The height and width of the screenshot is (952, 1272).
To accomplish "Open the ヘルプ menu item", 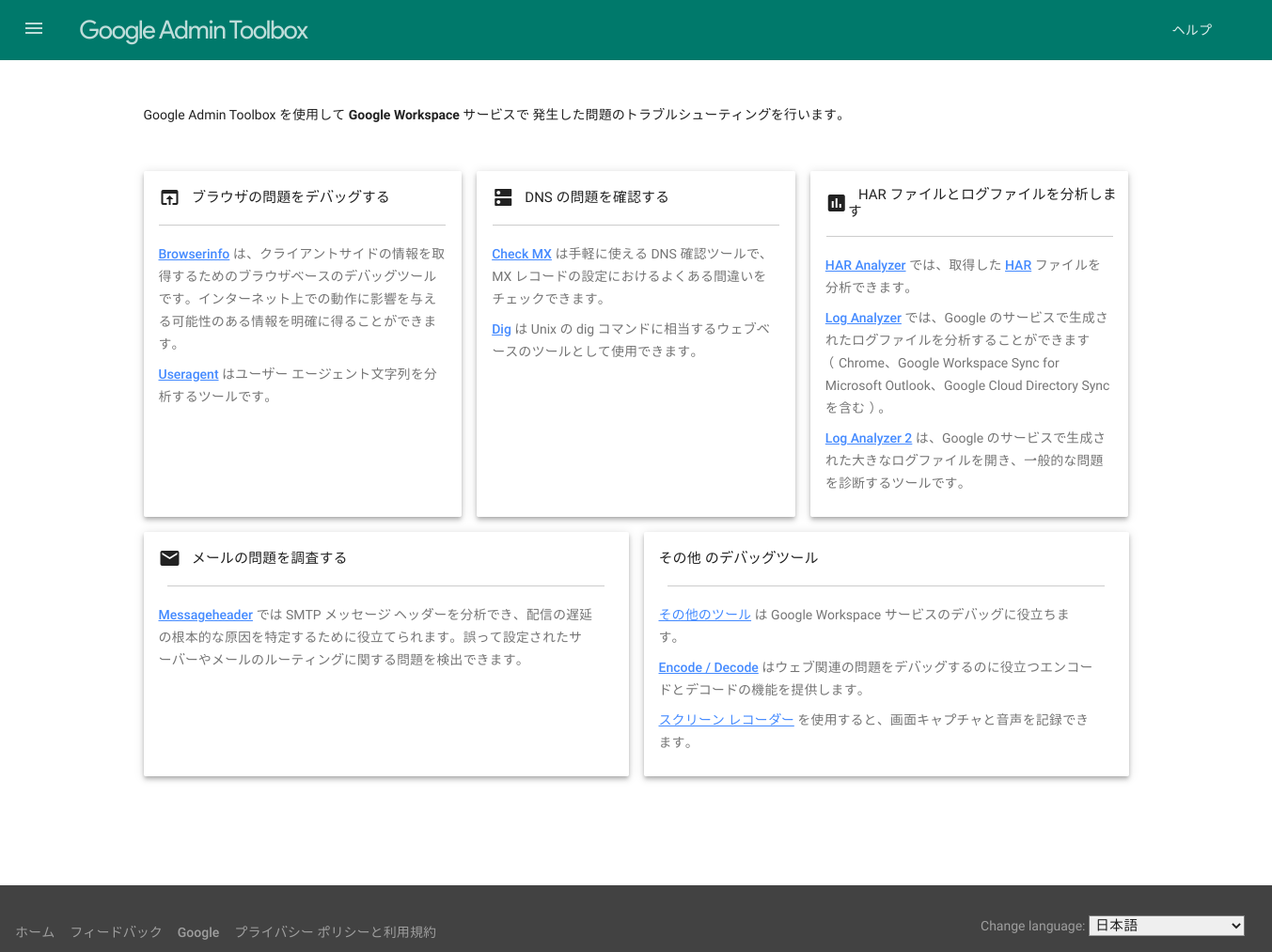I will point(1191,29).
